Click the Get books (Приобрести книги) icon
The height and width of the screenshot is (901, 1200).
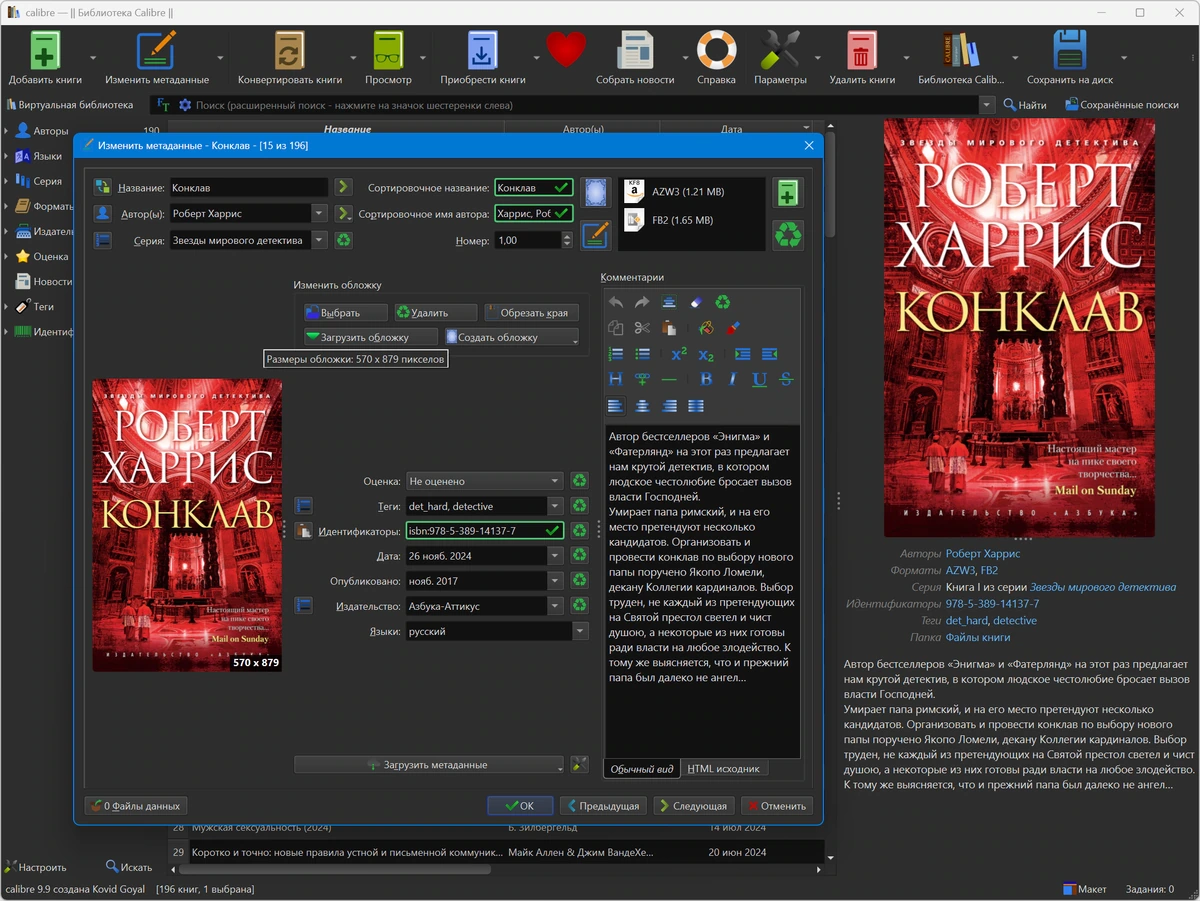(482, 50)
